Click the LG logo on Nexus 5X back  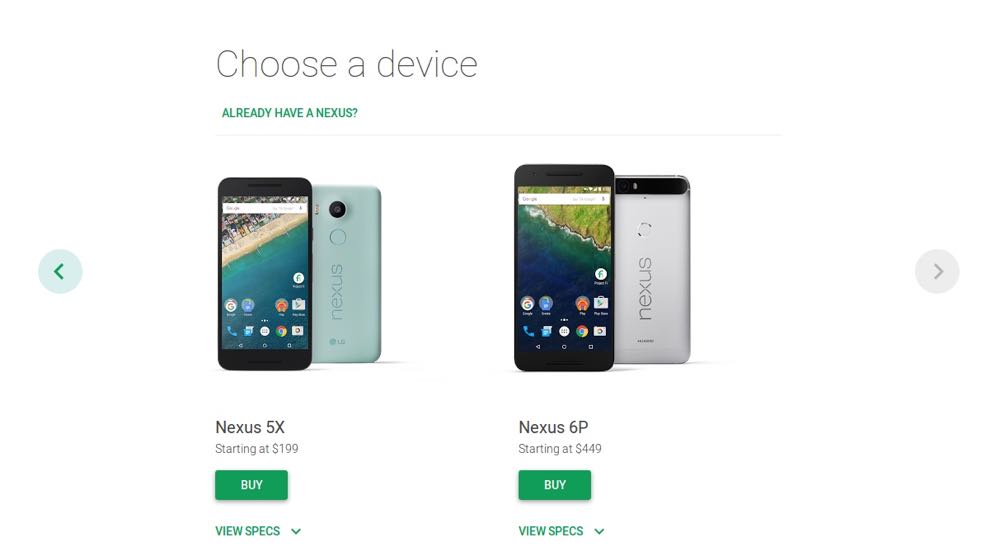tap(337, 342)
